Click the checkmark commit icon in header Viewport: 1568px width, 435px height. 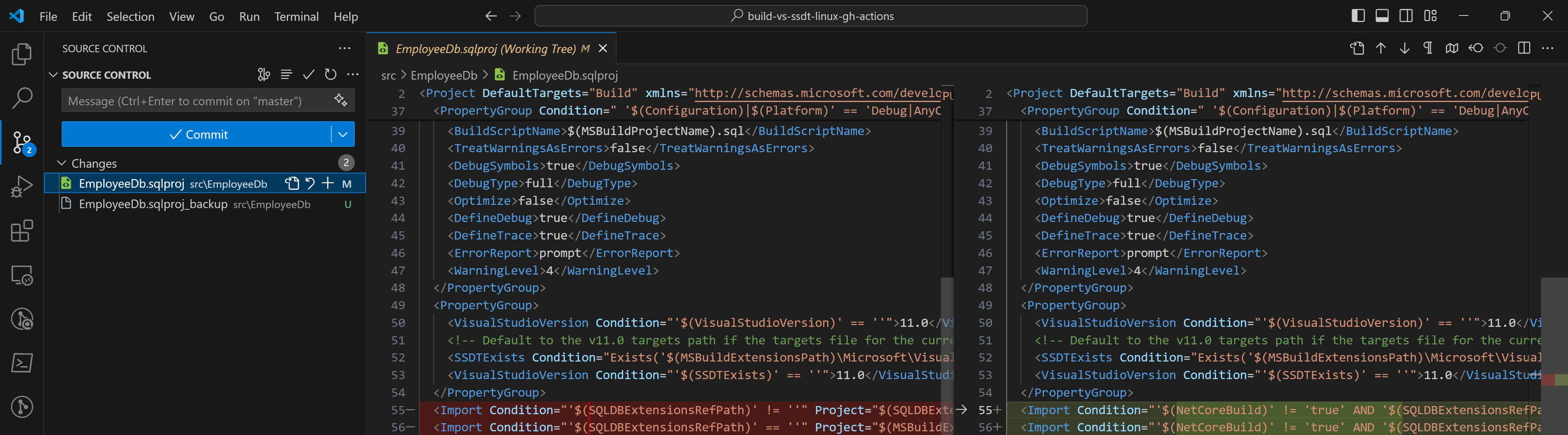coord(309,74)
